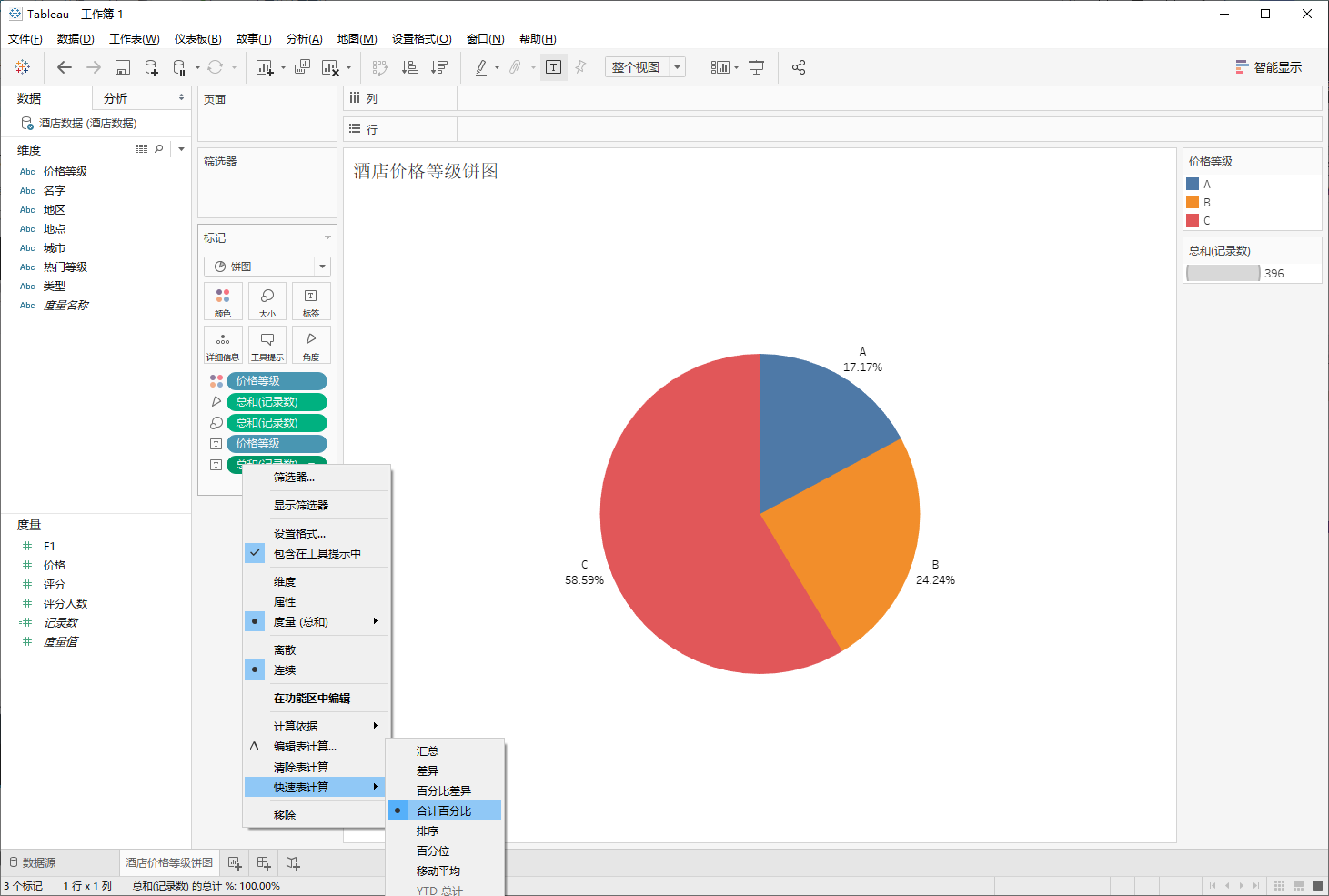
Task: Swap rows and columns icon
Action: coord(380,67)
